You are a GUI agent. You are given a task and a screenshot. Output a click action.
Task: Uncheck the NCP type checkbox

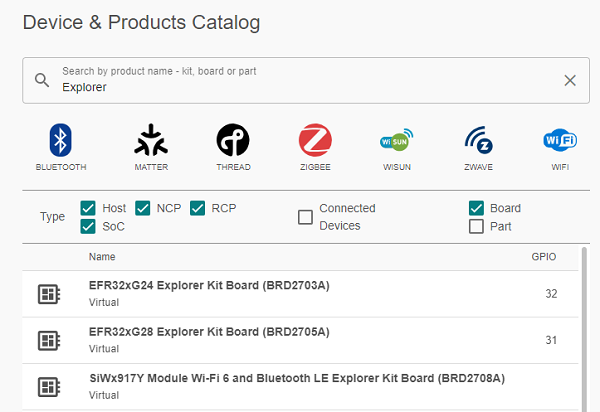point(143,208)
